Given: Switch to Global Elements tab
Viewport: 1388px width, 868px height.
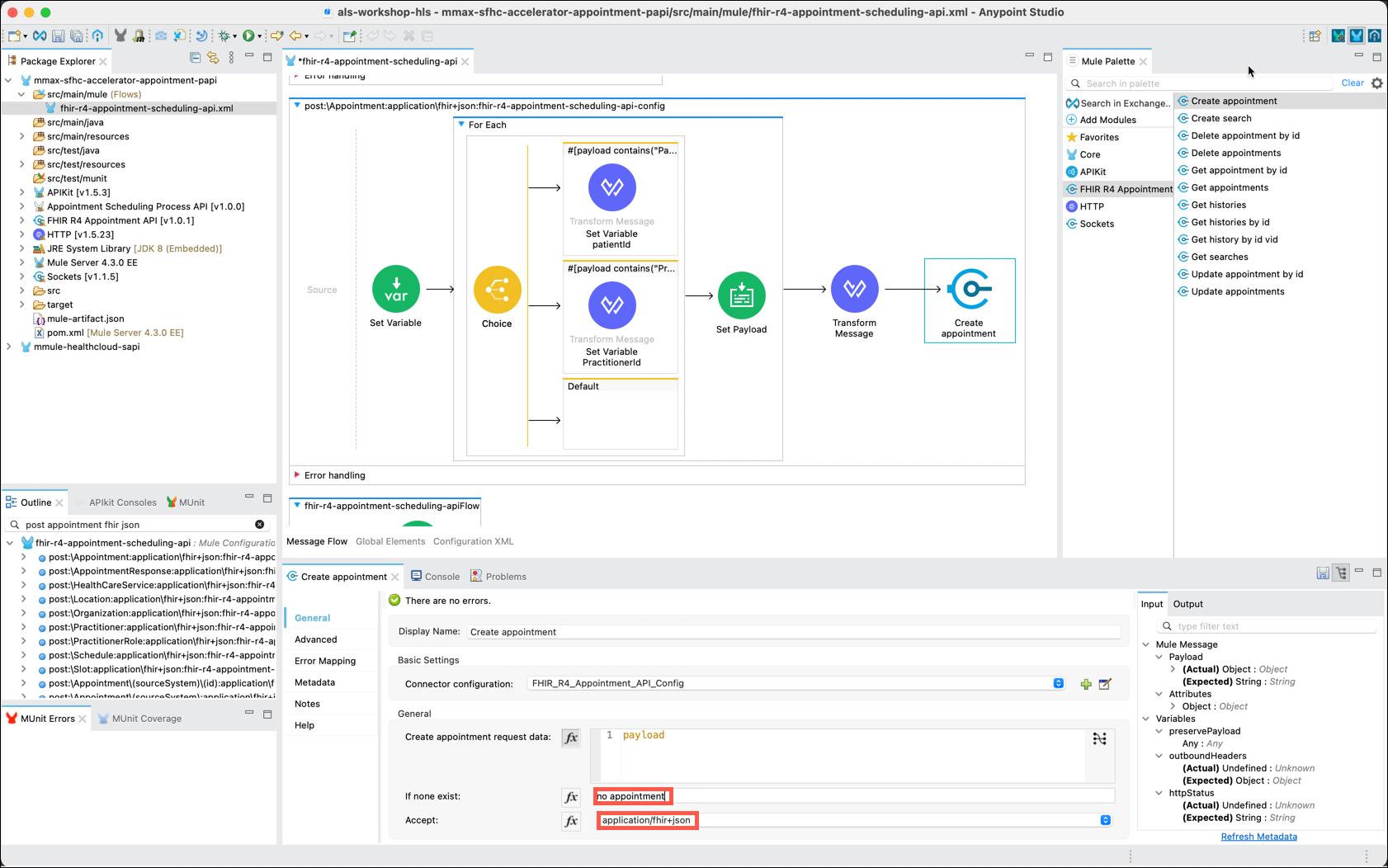Looking at the screenshot, I should point(390,541).
